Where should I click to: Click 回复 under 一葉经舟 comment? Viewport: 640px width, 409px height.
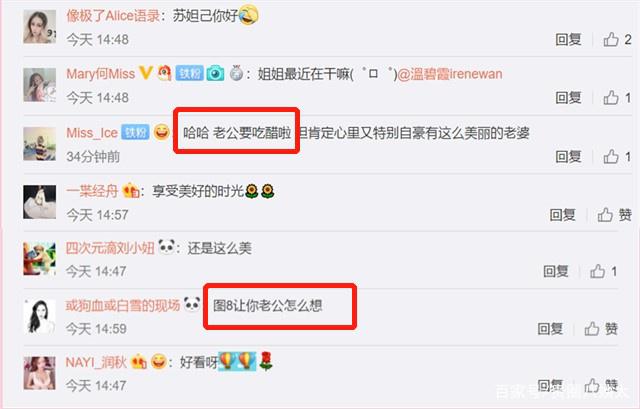click(562, 215)
